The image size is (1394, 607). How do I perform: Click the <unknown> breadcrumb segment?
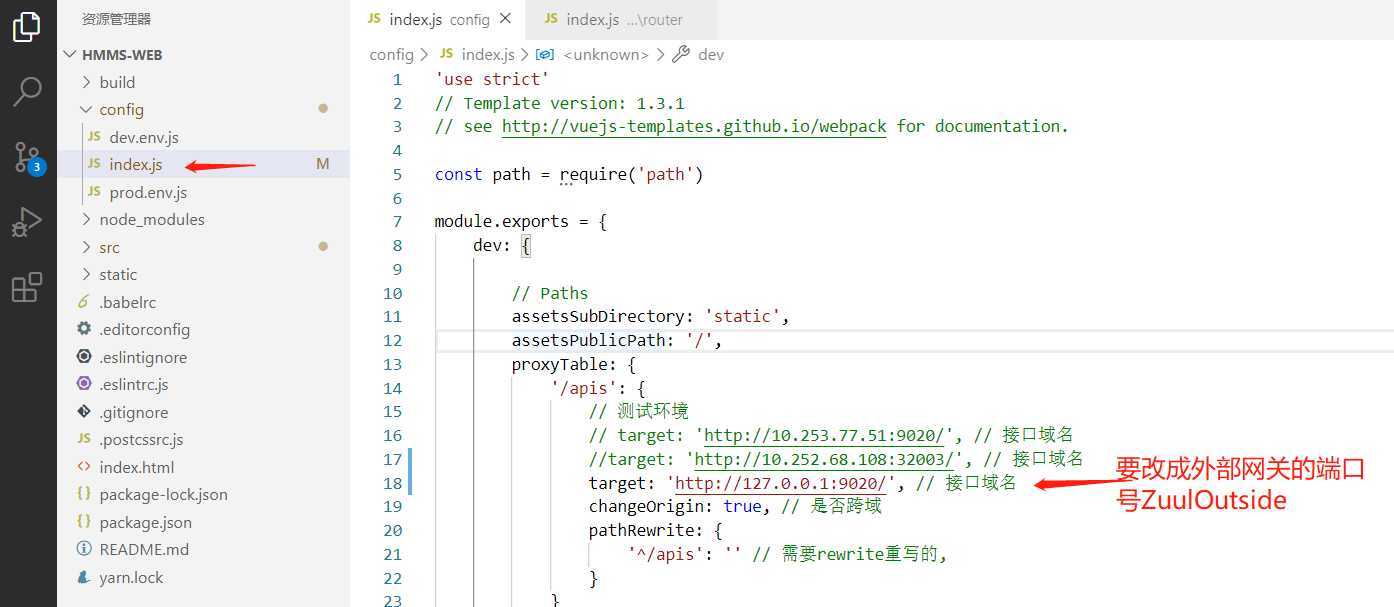point(594,54)
